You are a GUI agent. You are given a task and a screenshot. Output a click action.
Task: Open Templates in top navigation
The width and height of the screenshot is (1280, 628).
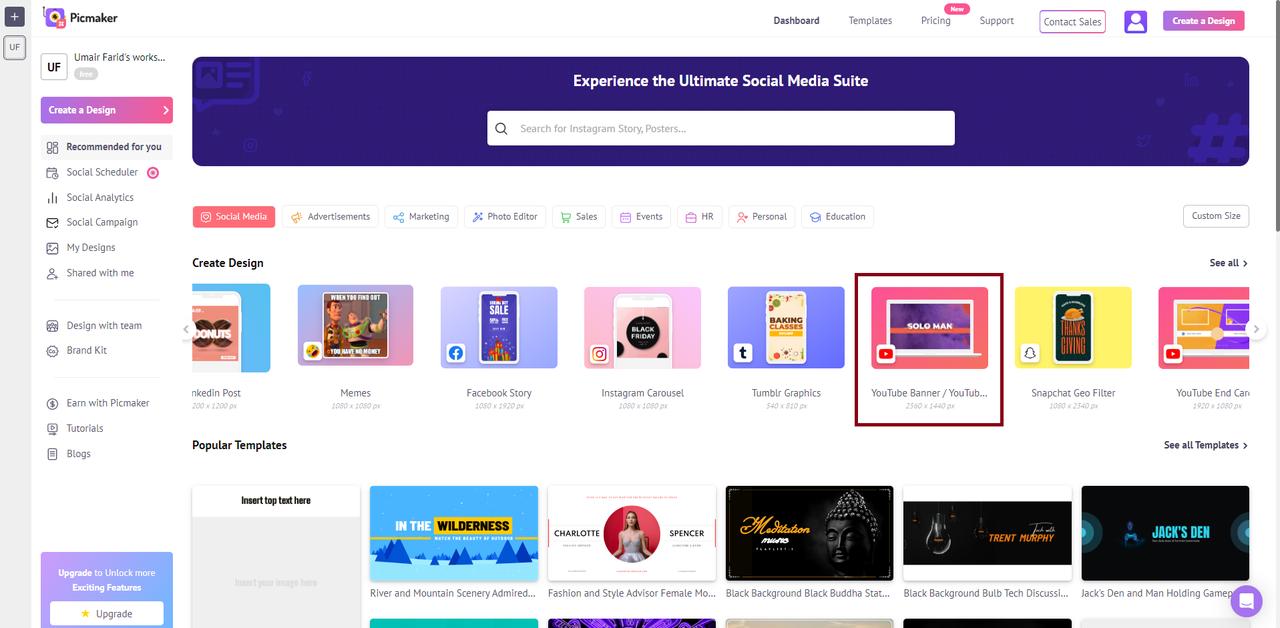[870, 21]
